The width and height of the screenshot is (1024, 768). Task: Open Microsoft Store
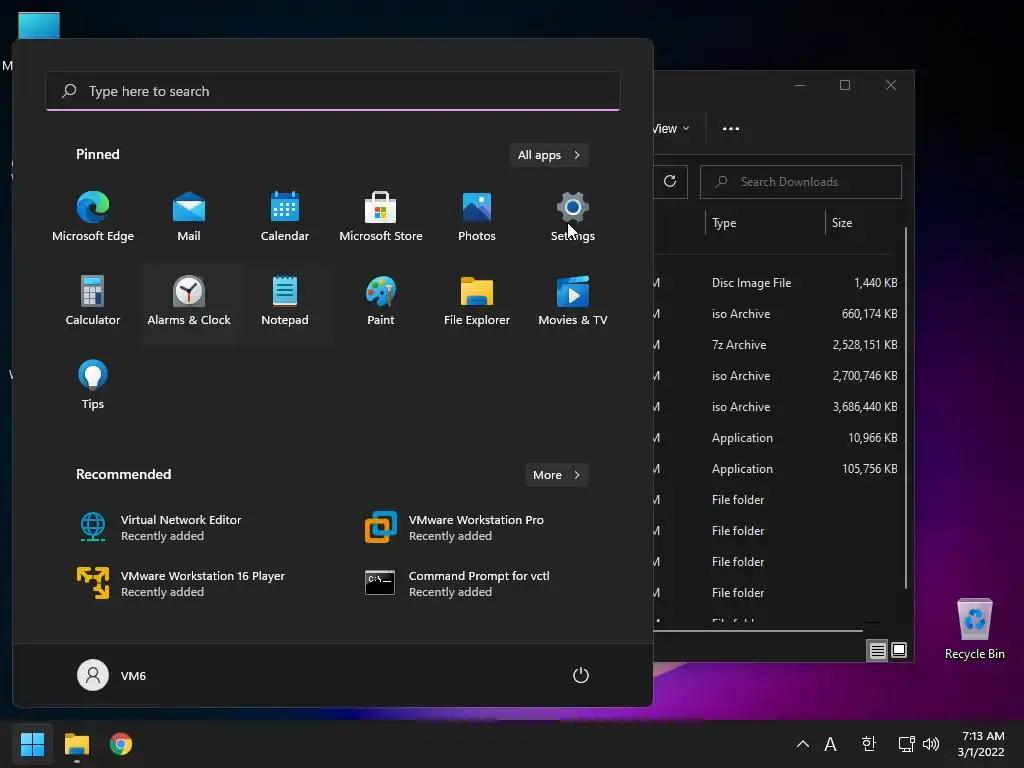coord(381,217)
